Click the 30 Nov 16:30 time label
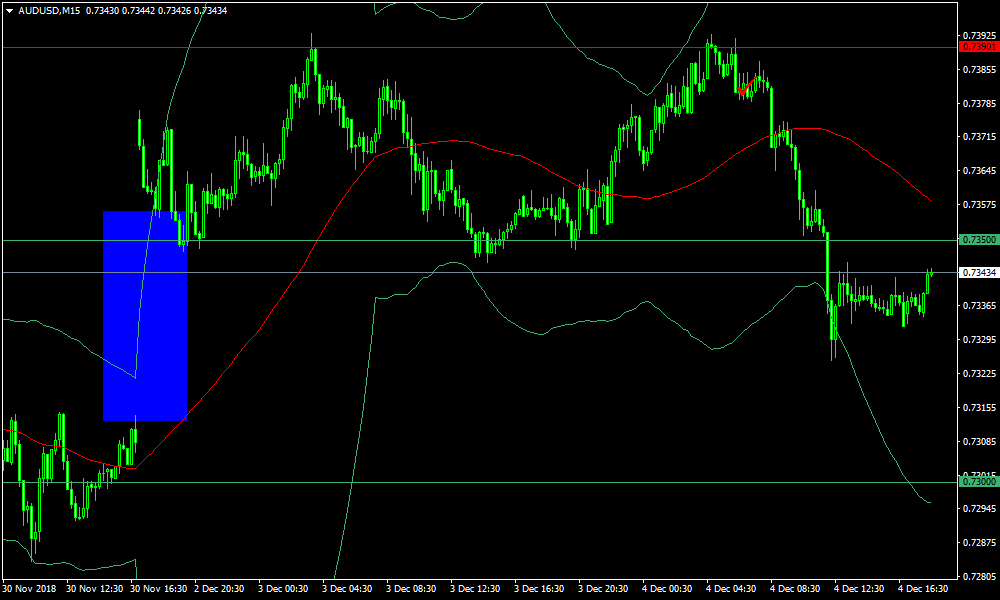The height and width of the screenshot is (600, 1000). tap(159, 589)
